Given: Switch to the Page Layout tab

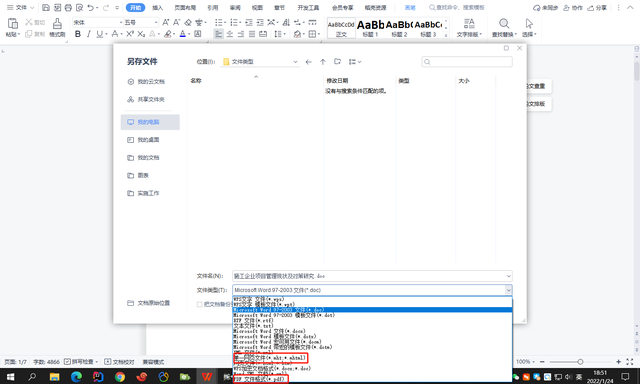Looking at the screenshot, I should (x=185, y=8).
